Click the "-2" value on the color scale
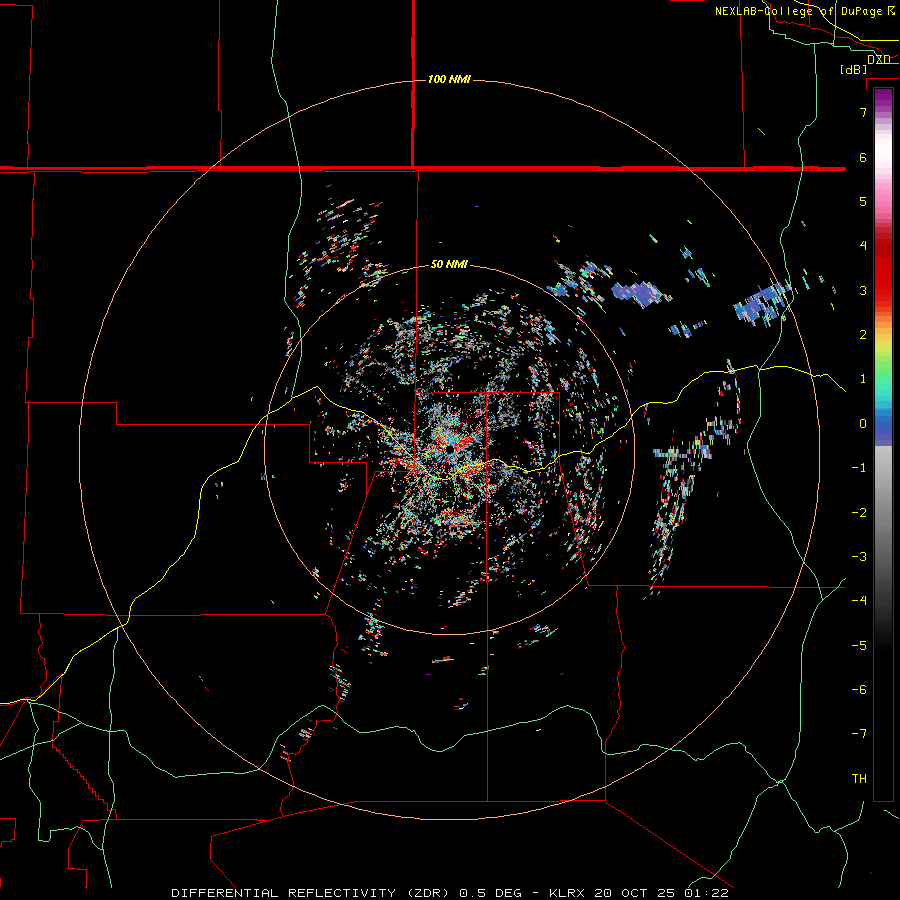This screenshot has height=900, width=900. [x=859, y=513]
